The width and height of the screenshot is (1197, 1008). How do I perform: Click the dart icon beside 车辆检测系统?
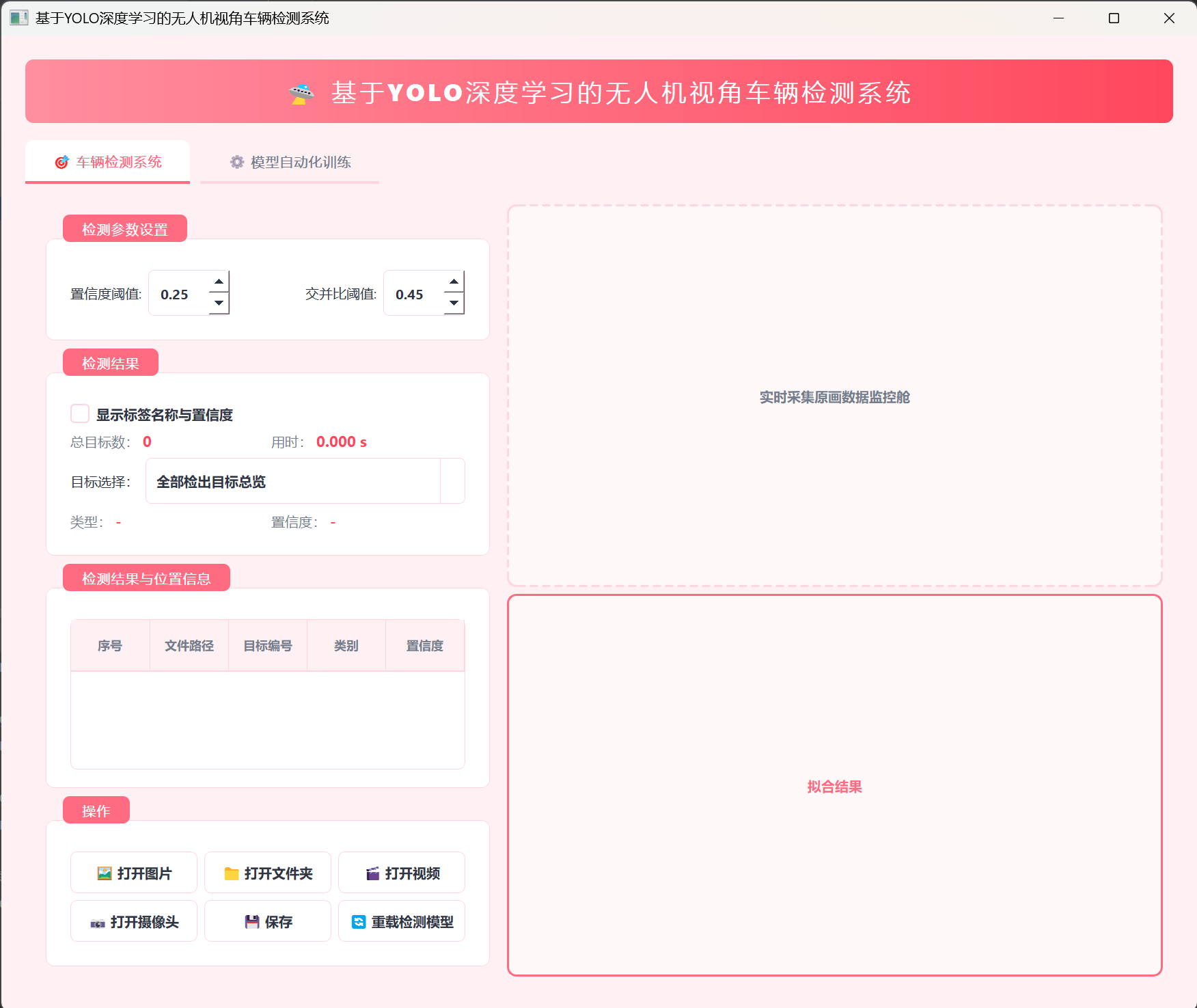pos(61,162)
